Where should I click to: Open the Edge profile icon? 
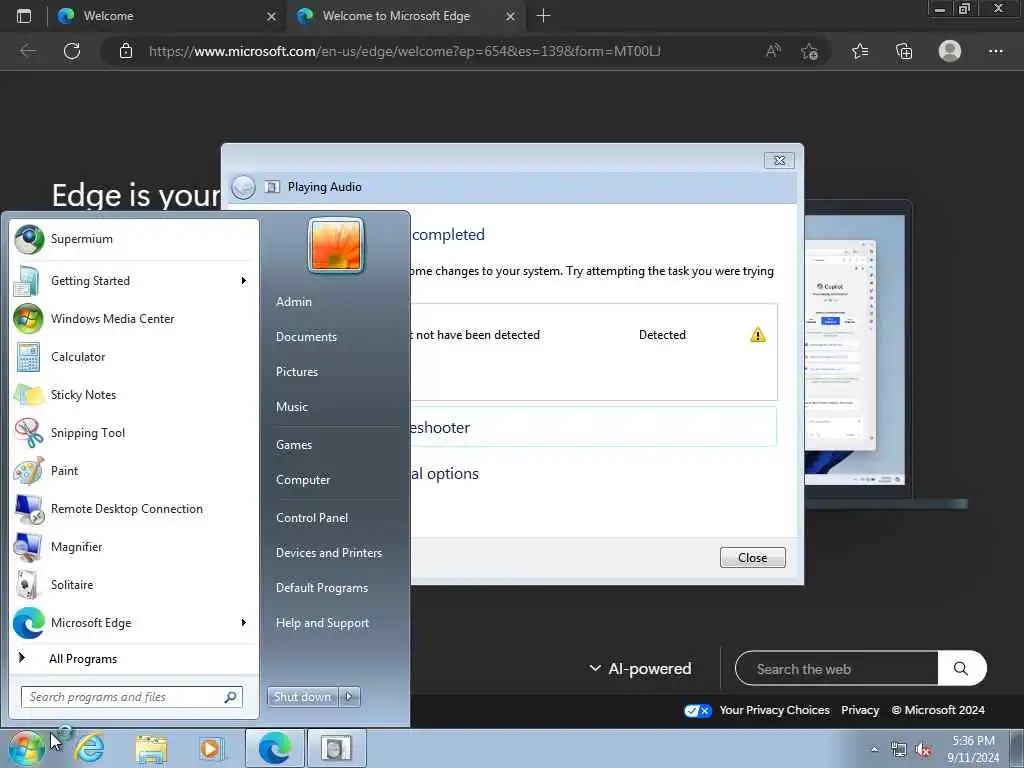(950, 51)
